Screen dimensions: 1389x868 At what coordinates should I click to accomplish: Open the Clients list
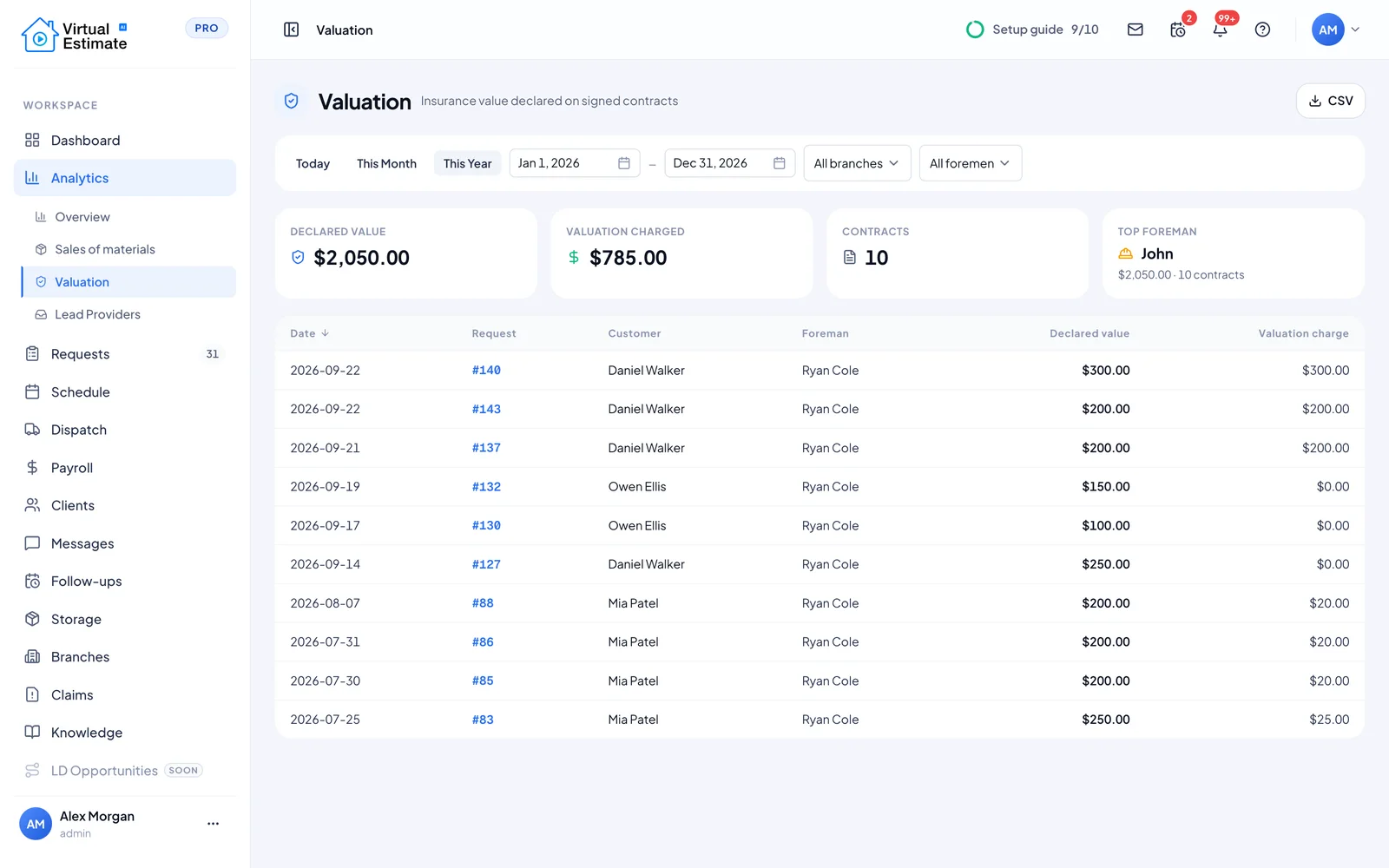tap(125, 505)
